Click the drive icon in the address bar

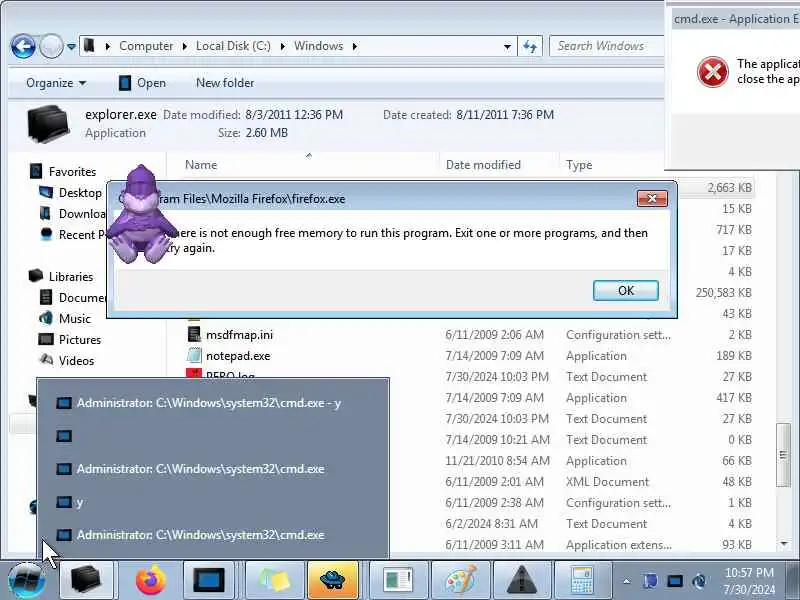coord(89,46)
